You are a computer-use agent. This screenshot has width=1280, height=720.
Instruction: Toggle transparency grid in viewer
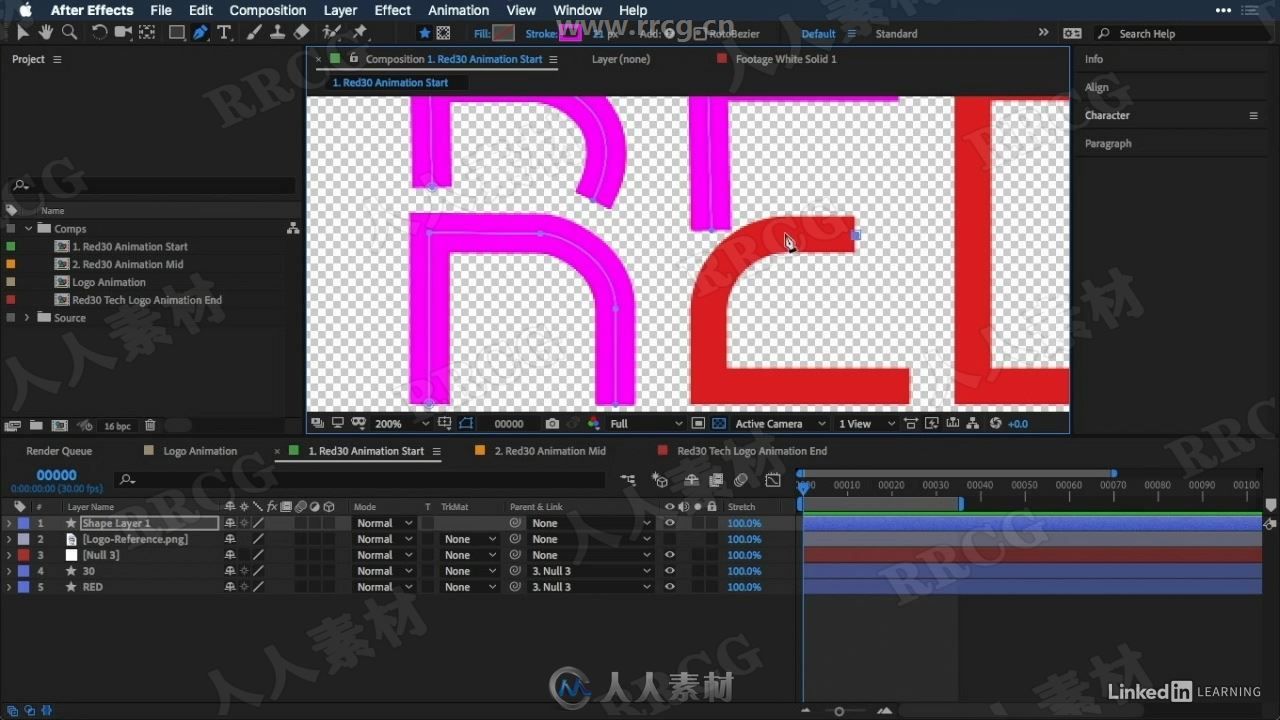tap(718, 424)
